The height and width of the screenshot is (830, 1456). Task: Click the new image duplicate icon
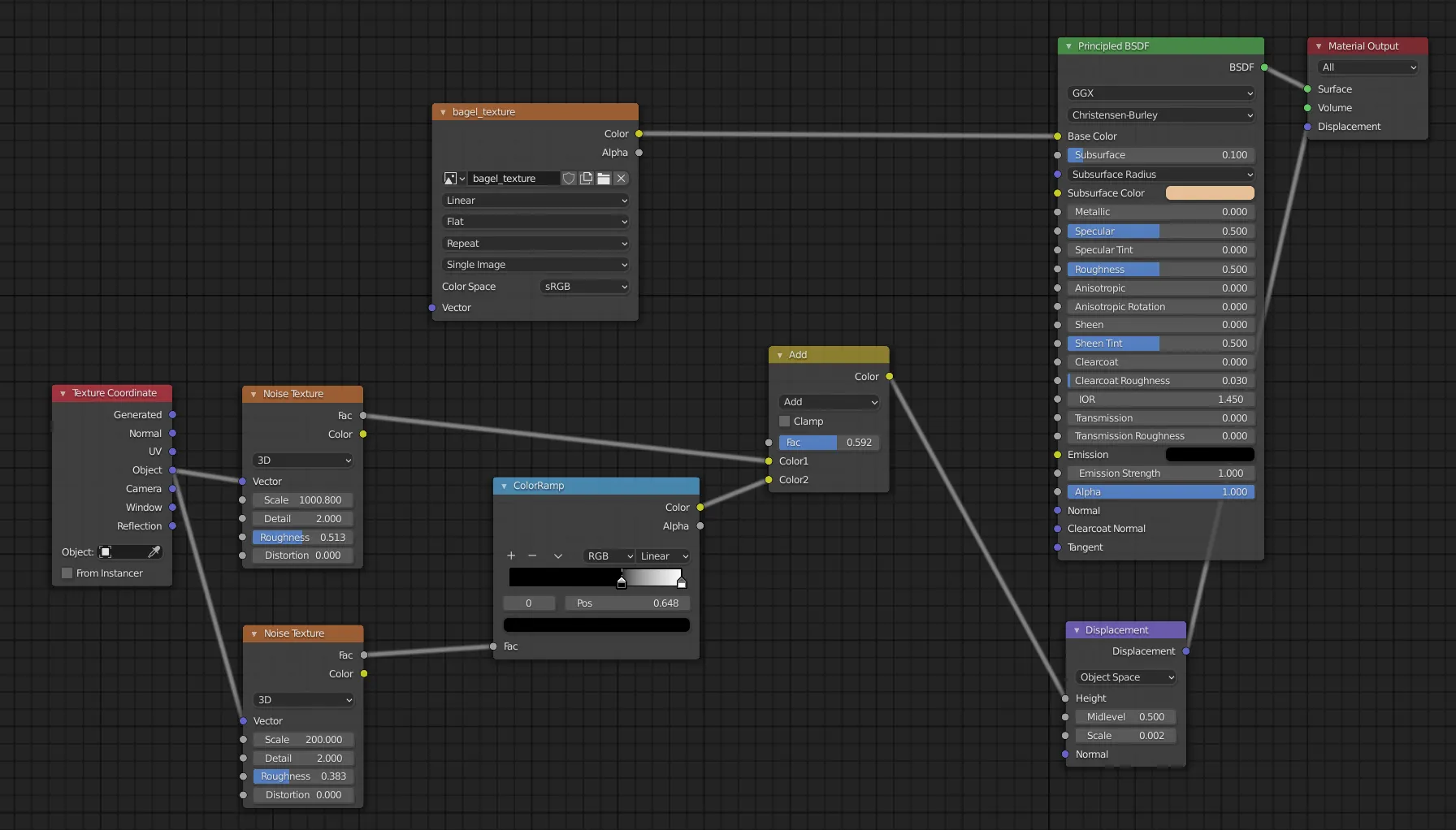[587, 179]
